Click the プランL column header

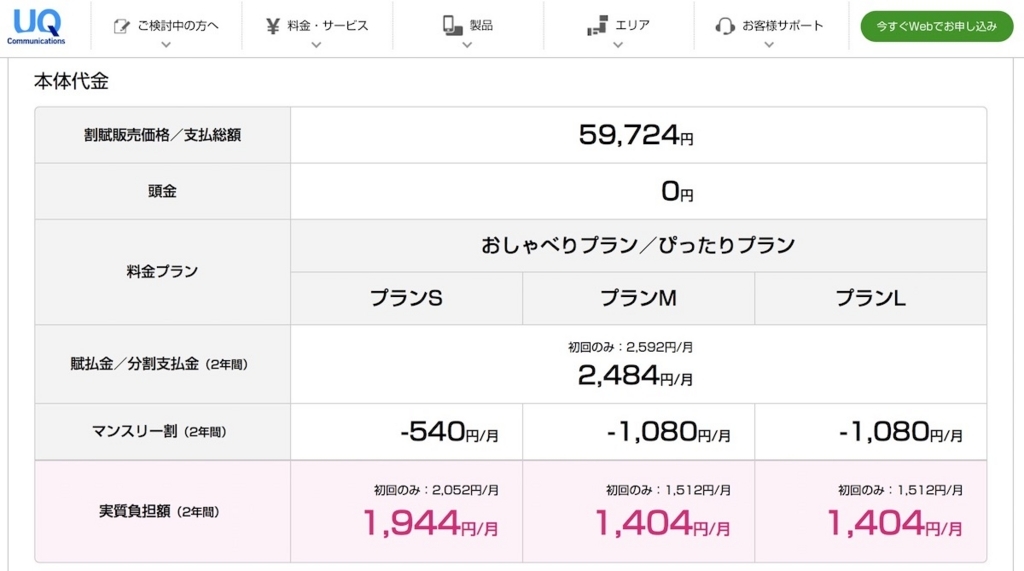[870, 298]
